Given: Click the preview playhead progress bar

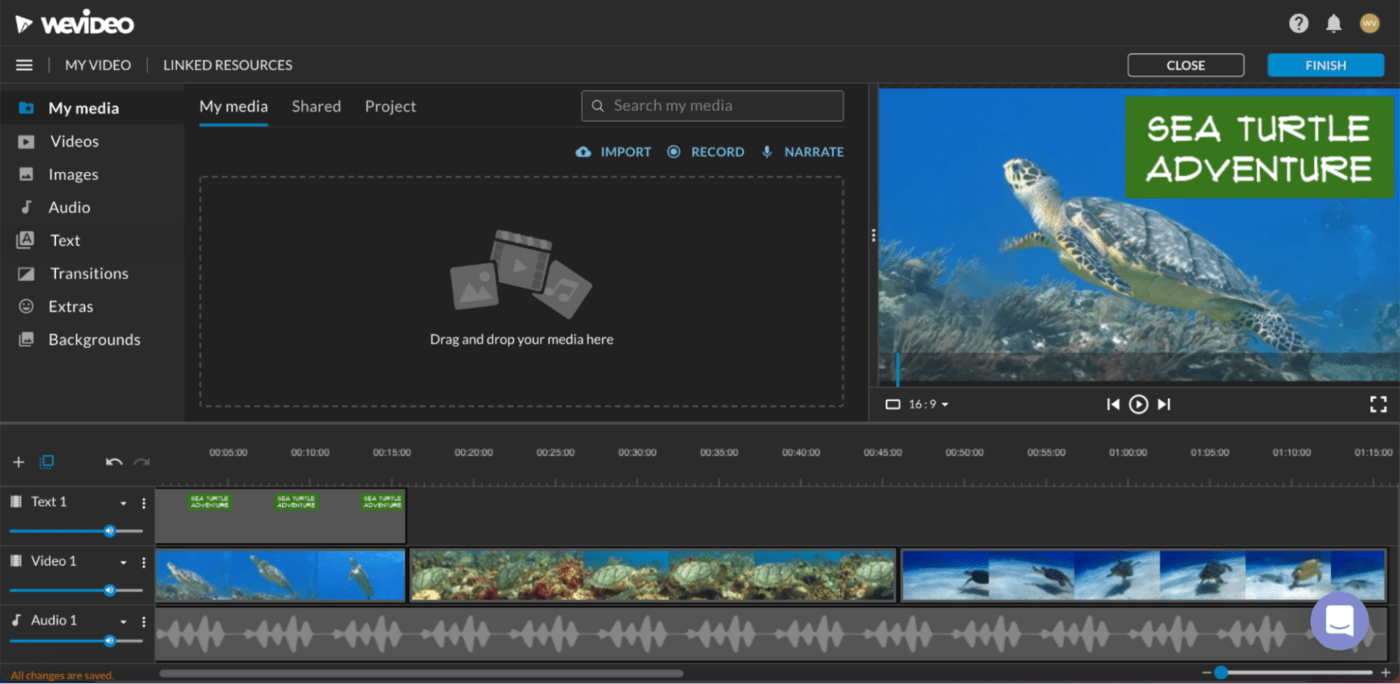Looking at the screenshot, I should pyautogui.click(x=1139, y=369).
